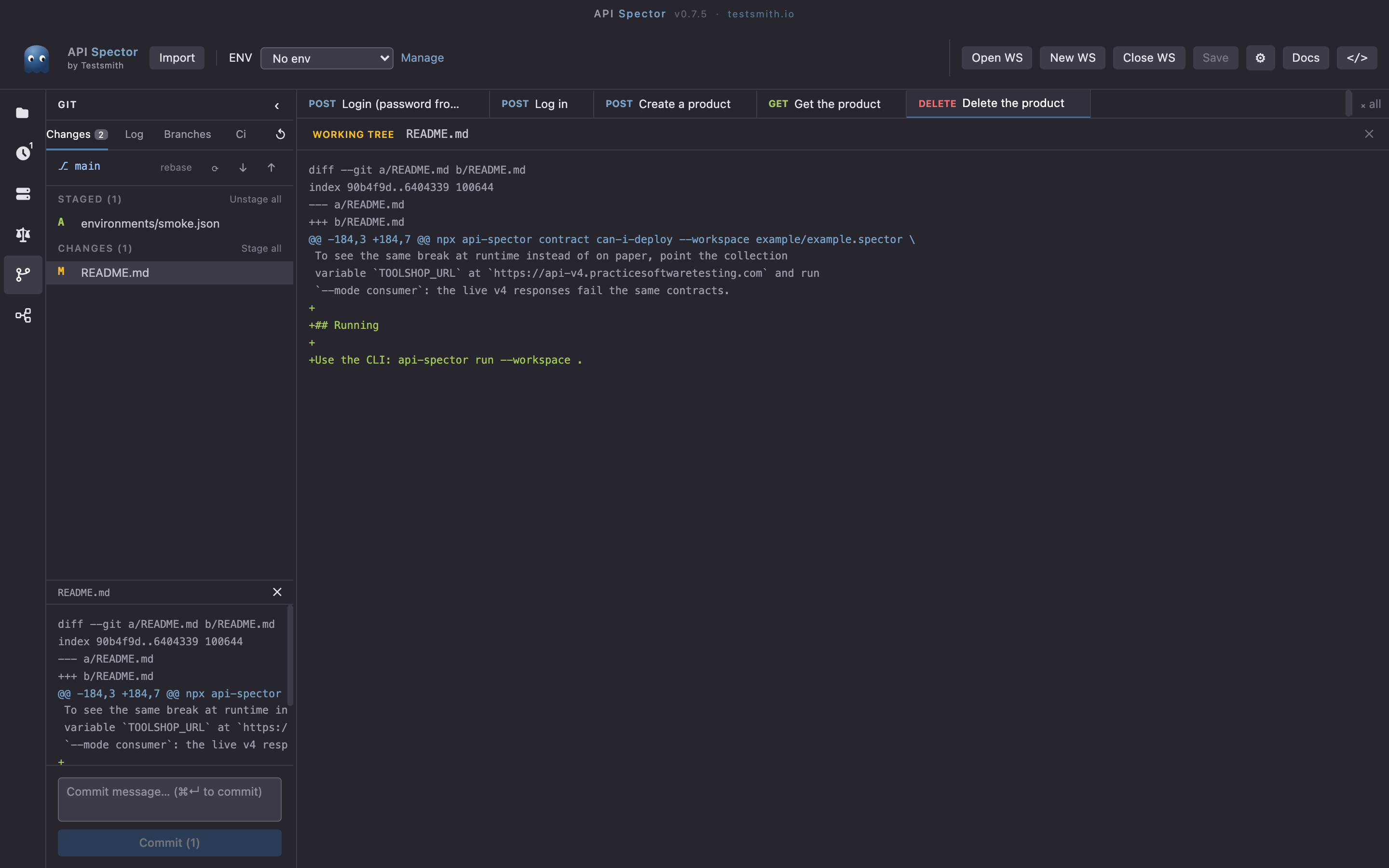Switch to the Log tab
This screenshot has width=1389, height=868.
(x=134, y=135)
